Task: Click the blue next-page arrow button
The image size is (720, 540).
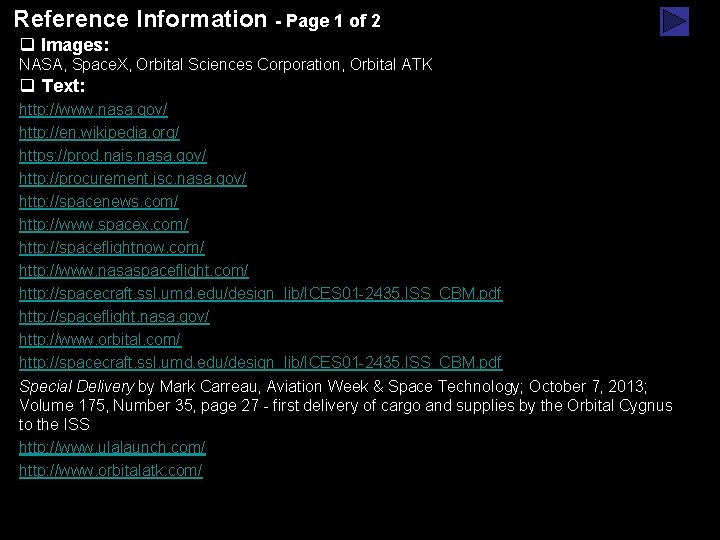Action: point(674,21)
